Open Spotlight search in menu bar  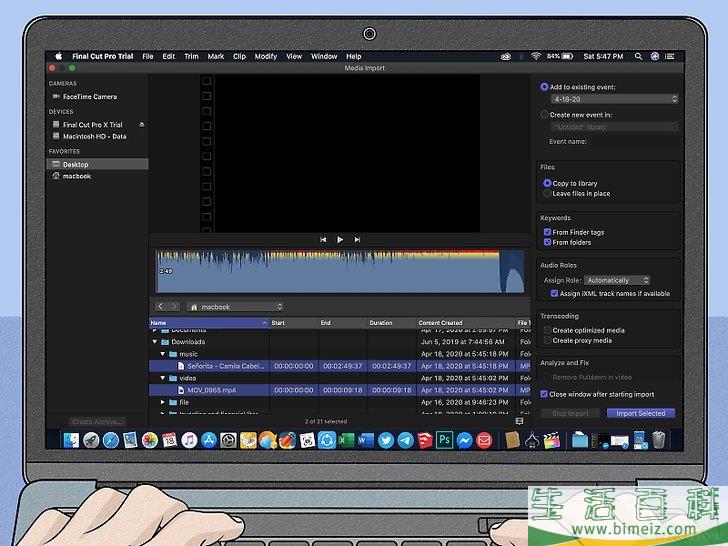pos(638,56)
